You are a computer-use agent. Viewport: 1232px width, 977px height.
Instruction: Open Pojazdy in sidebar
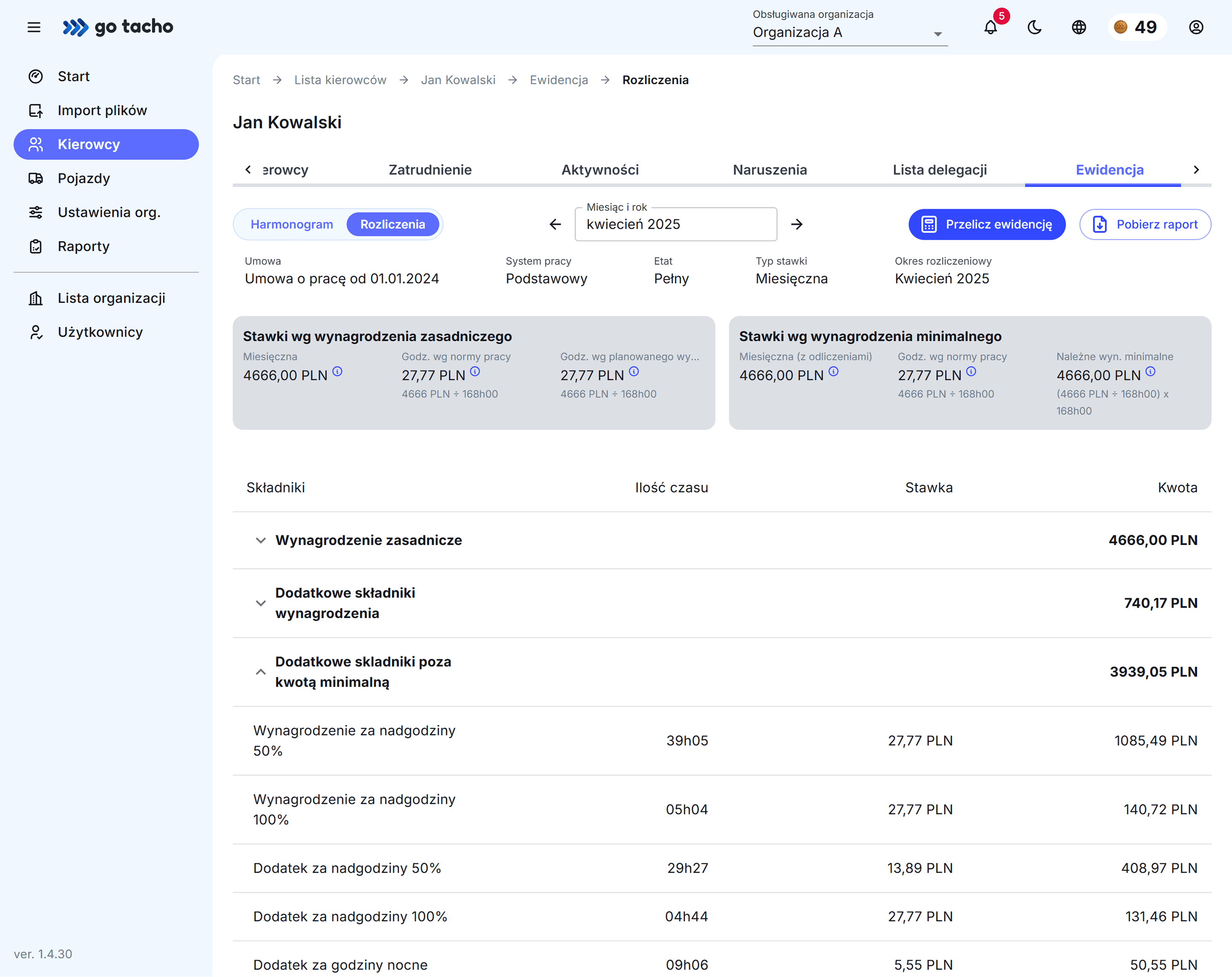pos(106,178)
